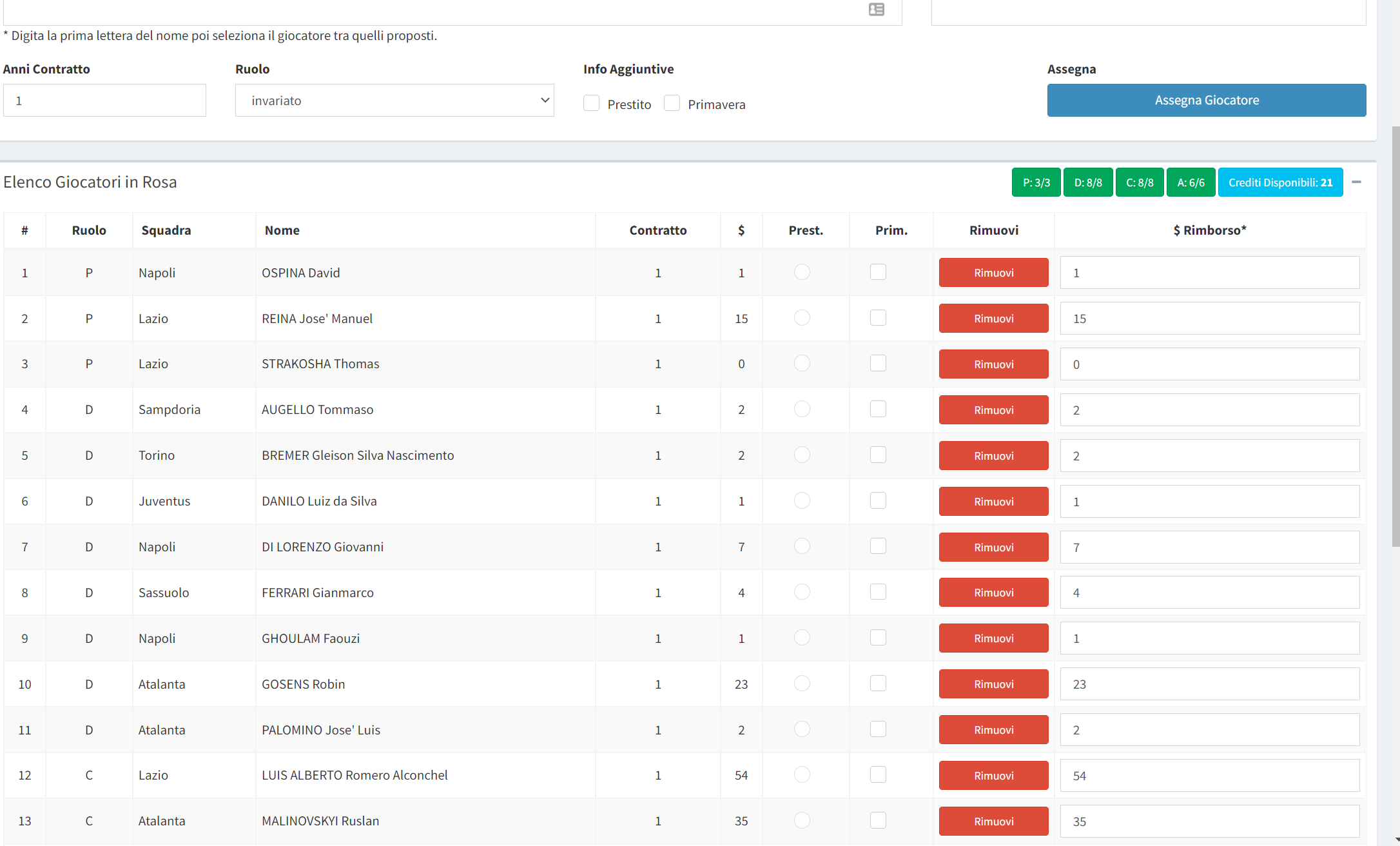
Task: Click the A: 6/6 attackers badge
Action: [1191, 182]
